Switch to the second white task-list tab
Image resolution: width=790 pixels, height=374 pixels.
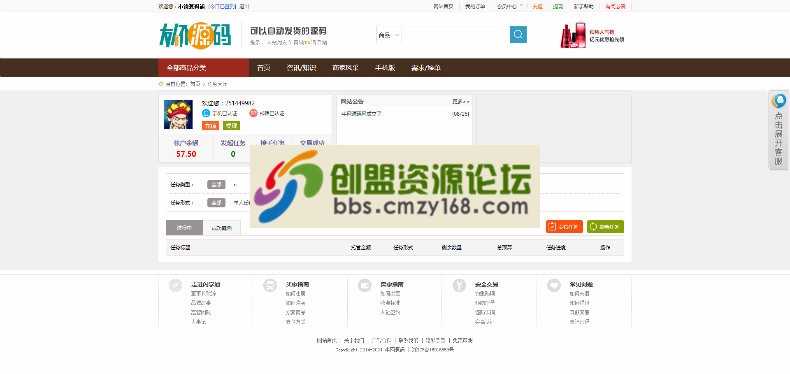coord(222,228)
